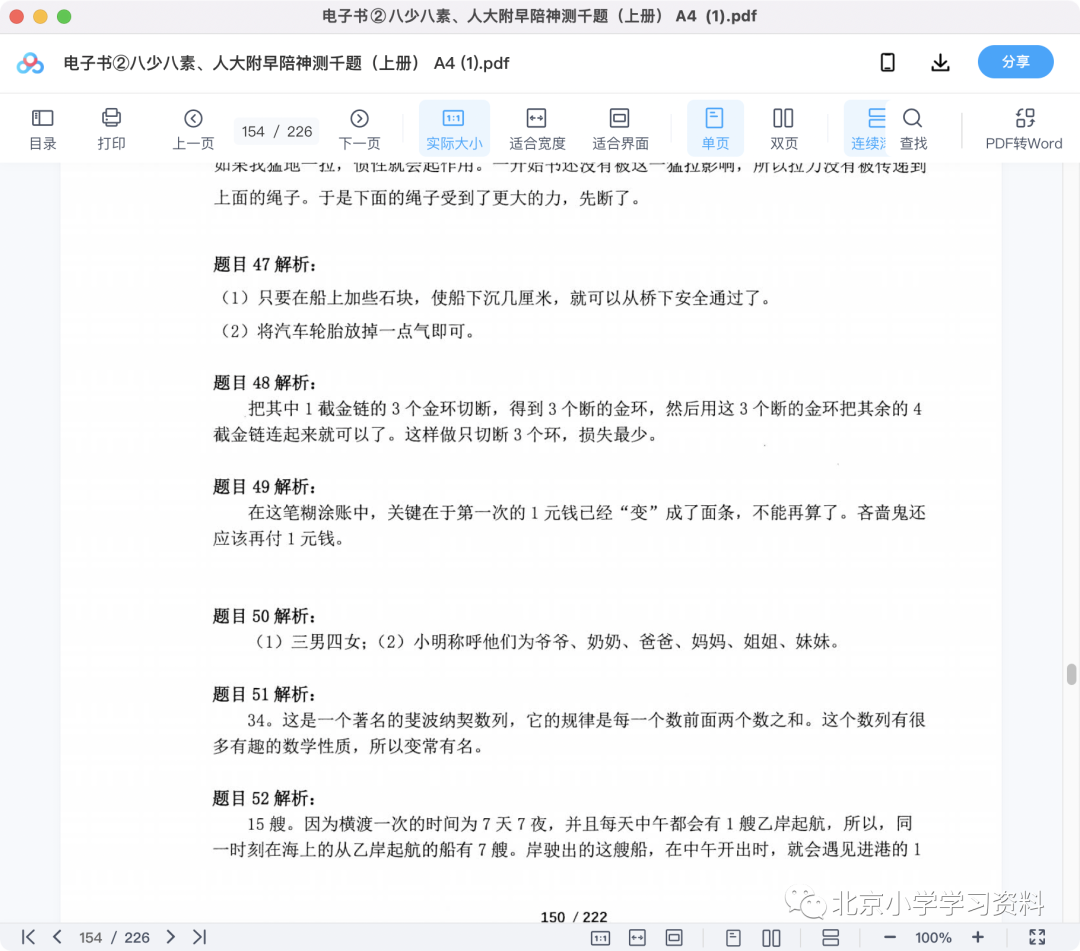
Task: Click the 100% zoom level value
Action: coord(933,938)
